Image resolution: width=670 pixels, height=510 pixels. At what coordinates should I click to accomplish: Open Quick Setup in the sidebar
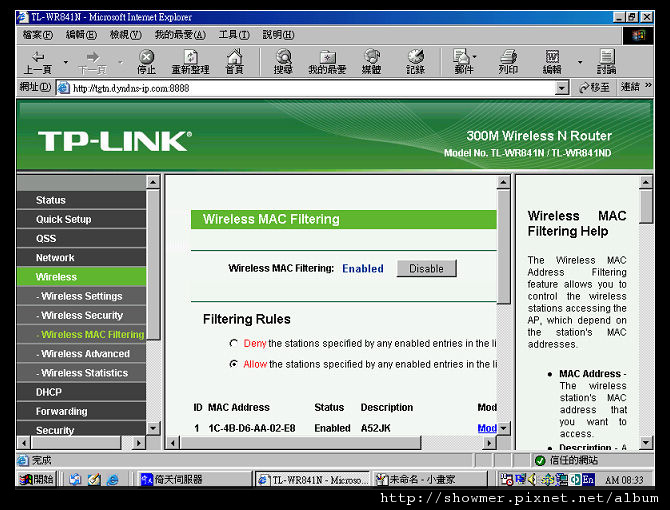[x=82, y=219]
